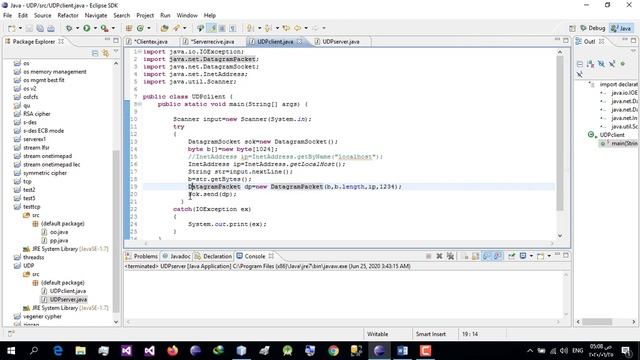
Task: Click the New file toolbar icon
Action: (x=11, y=28)
